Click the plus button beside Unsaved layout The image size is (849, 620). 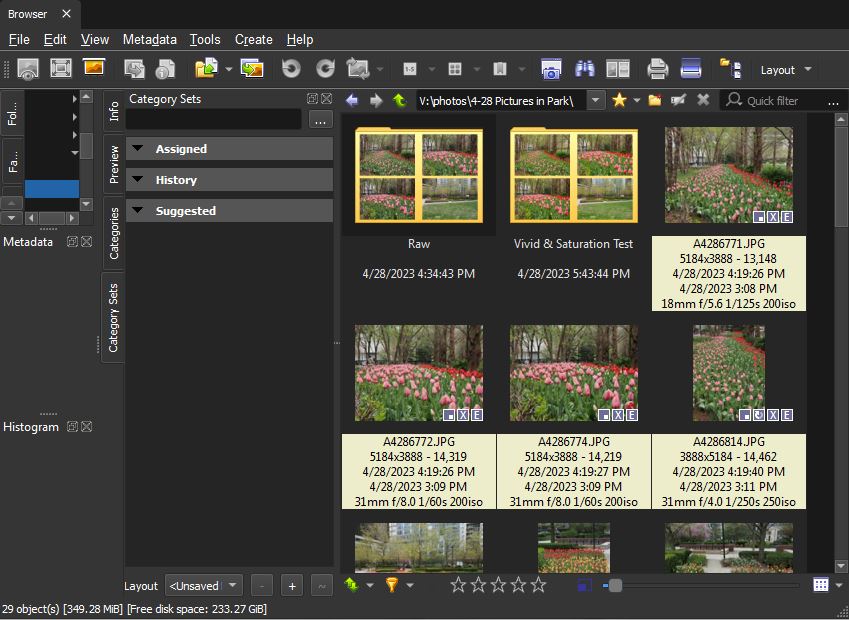coord(292,586)
